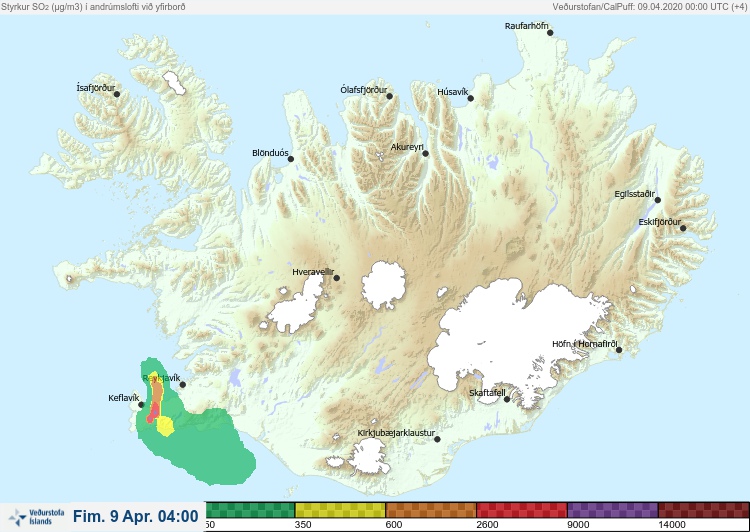Select the Ísafjörður map marker

[x=117, y=94]
